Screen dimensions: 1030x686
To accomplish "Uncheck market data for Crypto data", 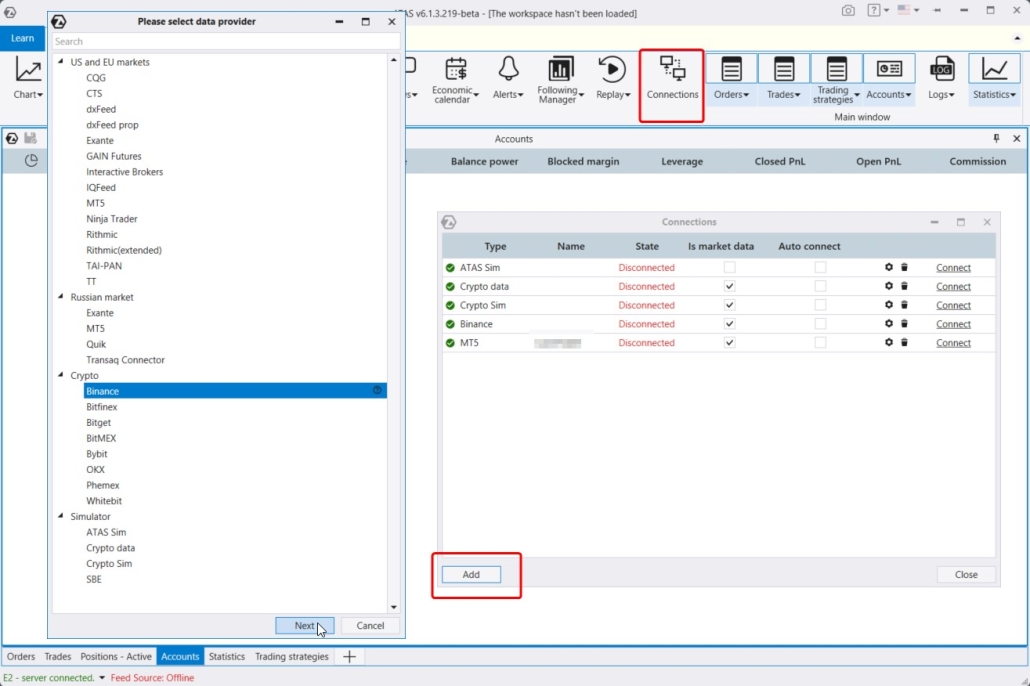I will pos(729,287).
